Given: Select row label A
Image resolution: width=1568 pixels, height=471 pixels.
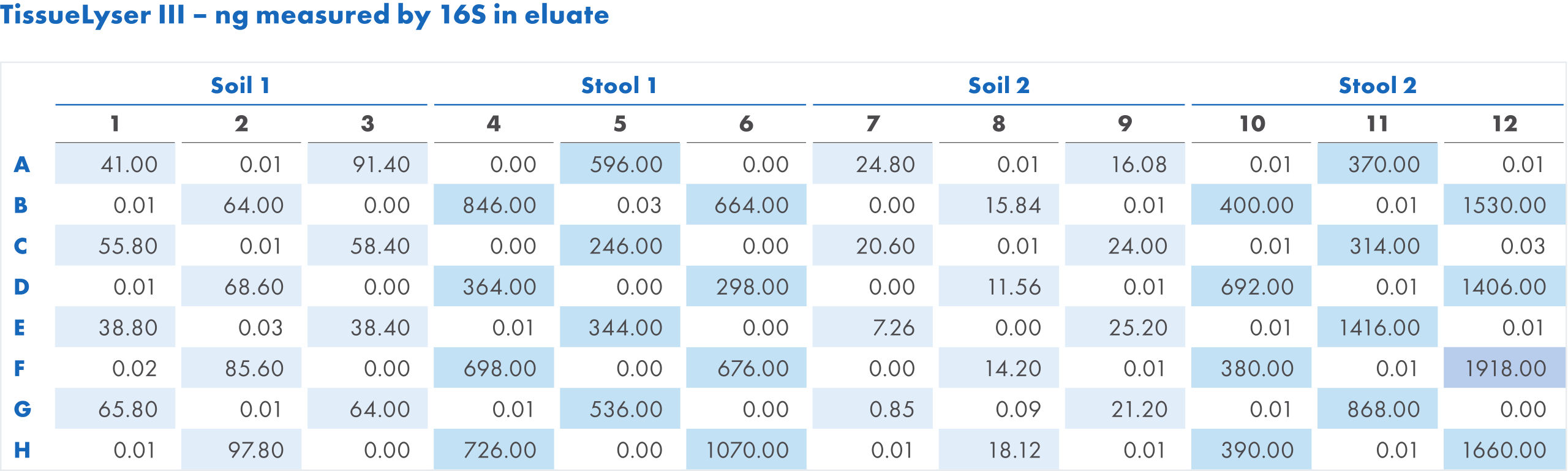Looking at the screenshot, I should tap(21, 164).
